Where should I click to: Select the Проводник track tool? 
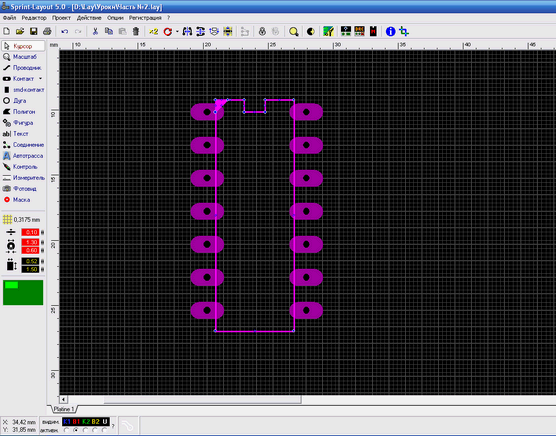[x=23, y=68]
